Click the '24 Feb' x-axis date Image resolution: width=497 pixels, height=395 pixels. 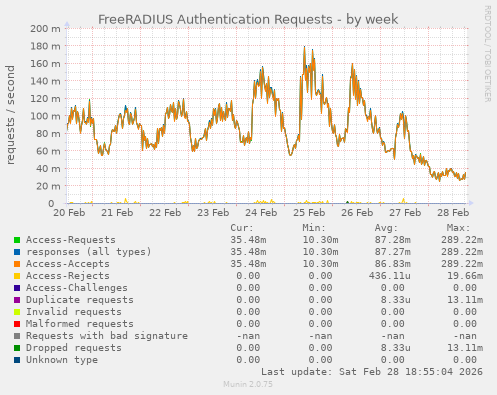click(x=261, y=213)
